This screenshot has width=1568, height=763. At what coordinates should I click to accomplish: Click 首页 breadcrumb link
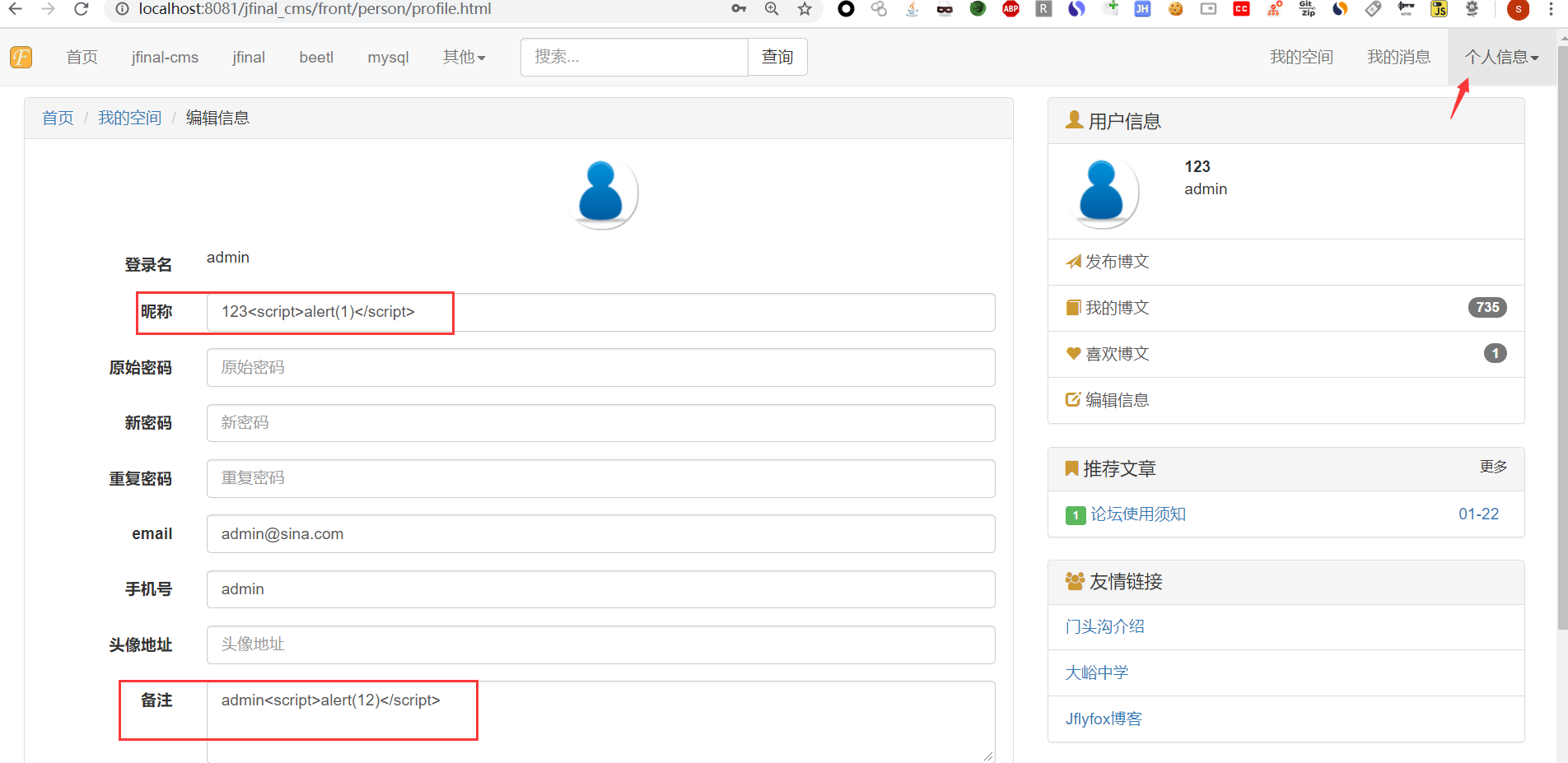pos(58,118)
